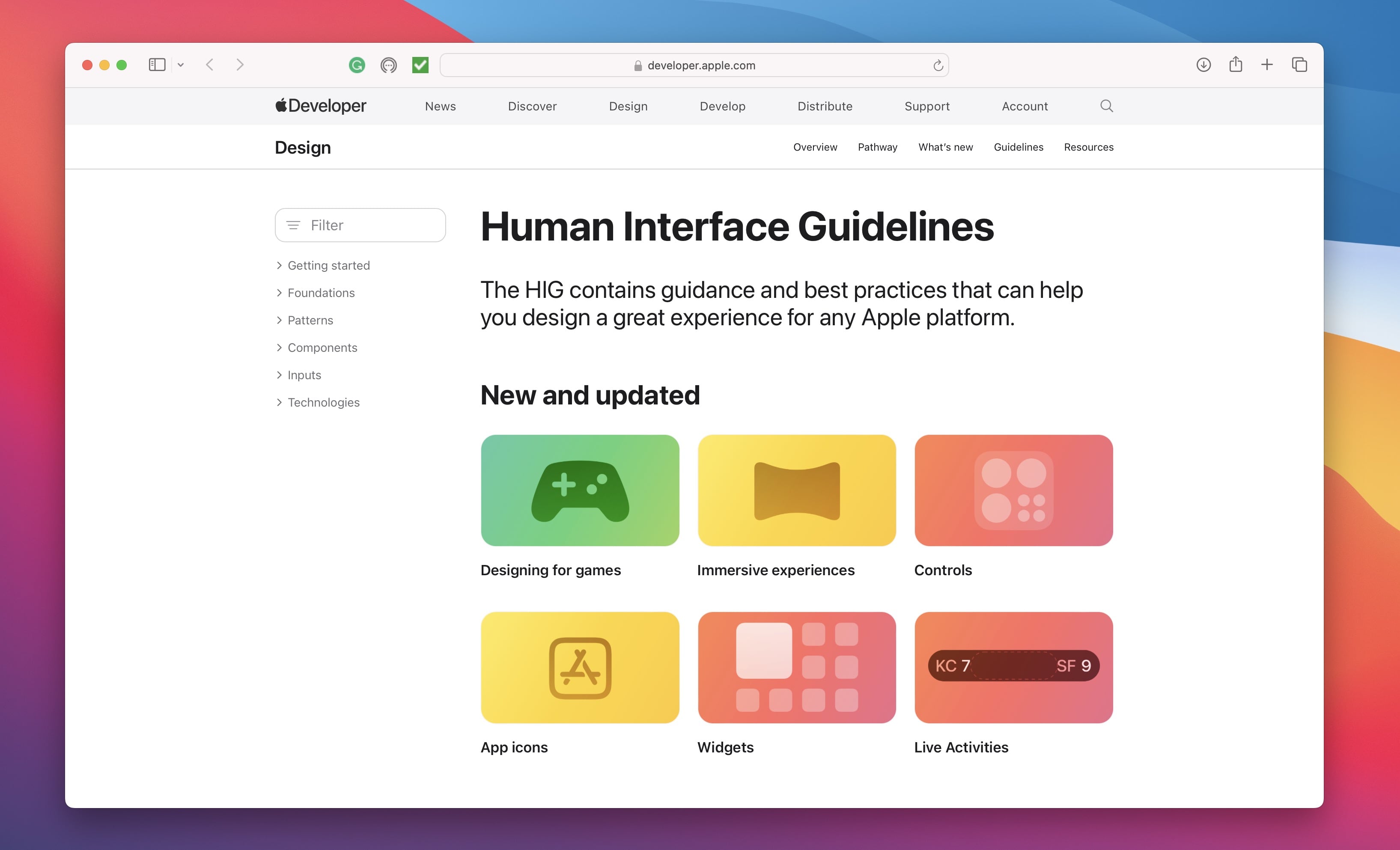This screenshot has height=850, width=1400.
Task: Open Safari's search in the Developer nav
Action: tap(1106, 106)
